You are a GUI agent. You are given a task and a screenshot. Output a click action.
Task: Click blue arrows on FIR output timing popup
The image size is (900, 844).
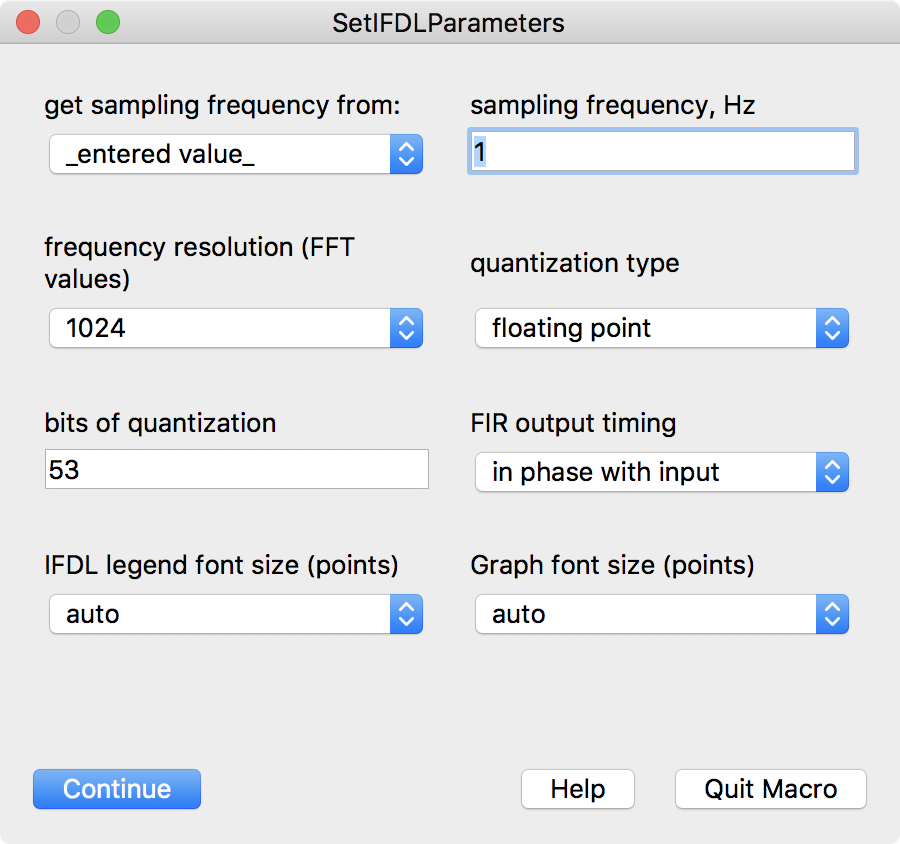coord(832,472)
